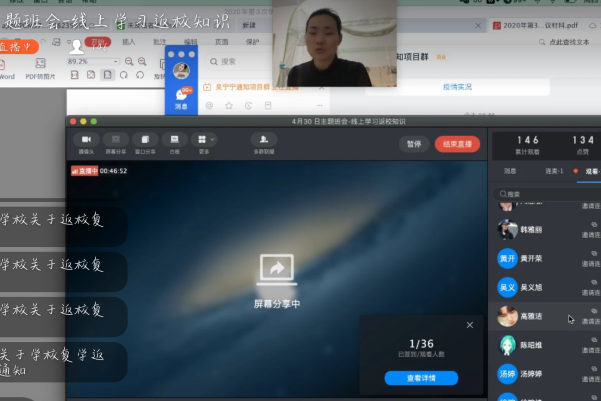Click the zoom out magnifier icon
Viewport: 601px width, 401px height.
click(128, 62)
